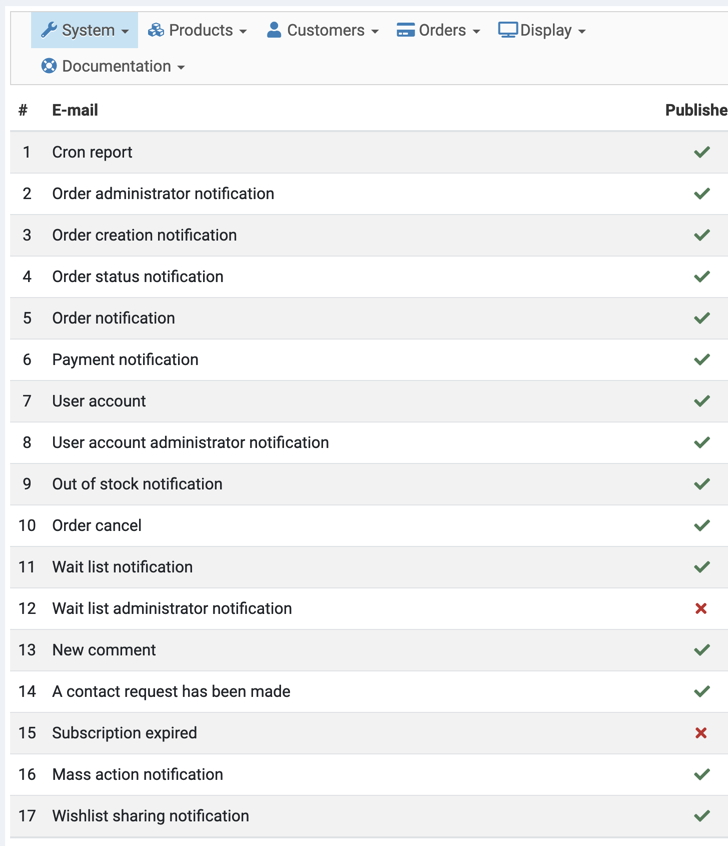
Task: Open the Customers menu
Action: pos(324,30)
